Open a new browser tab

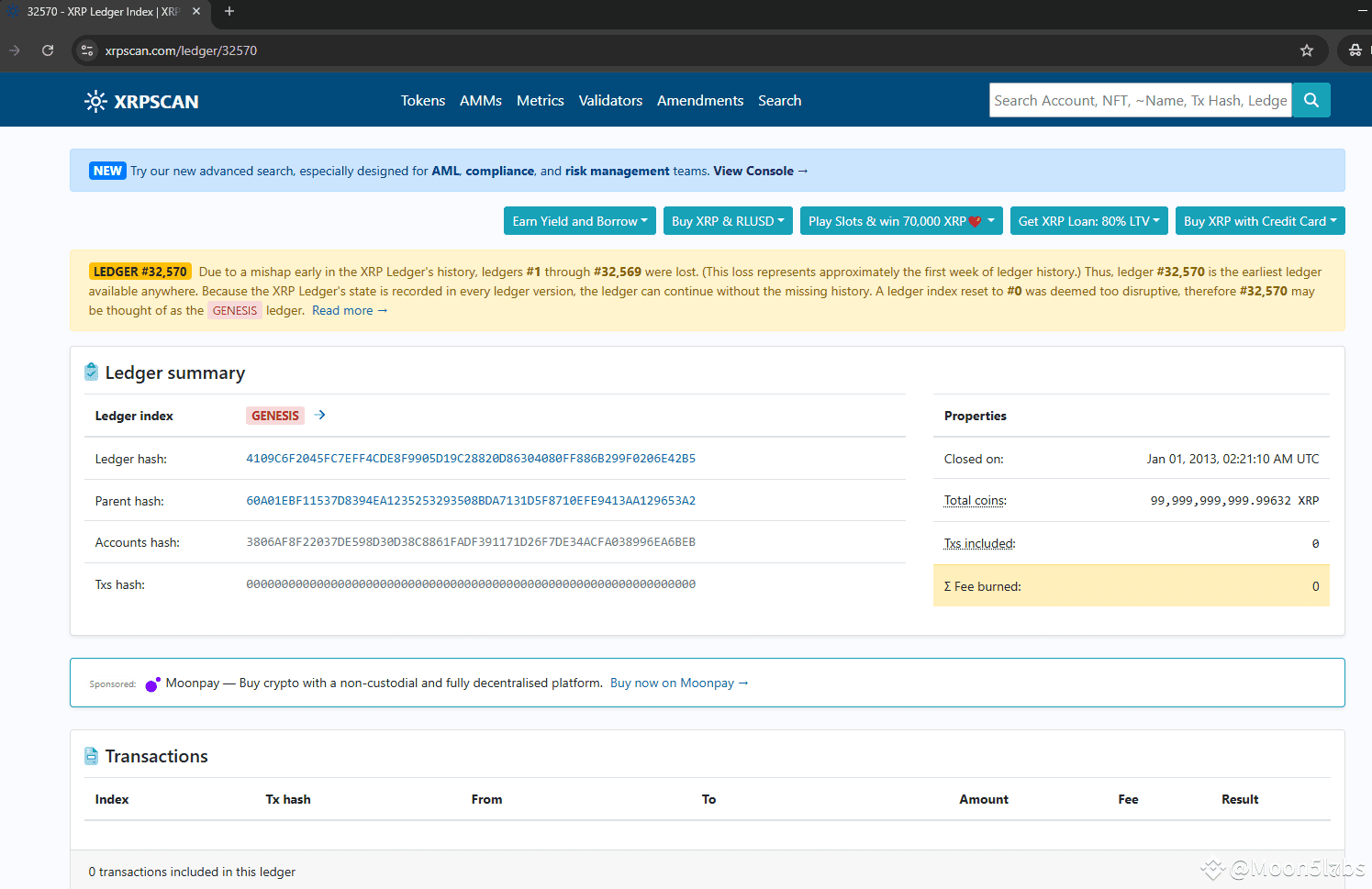click(x=229, y=12)
